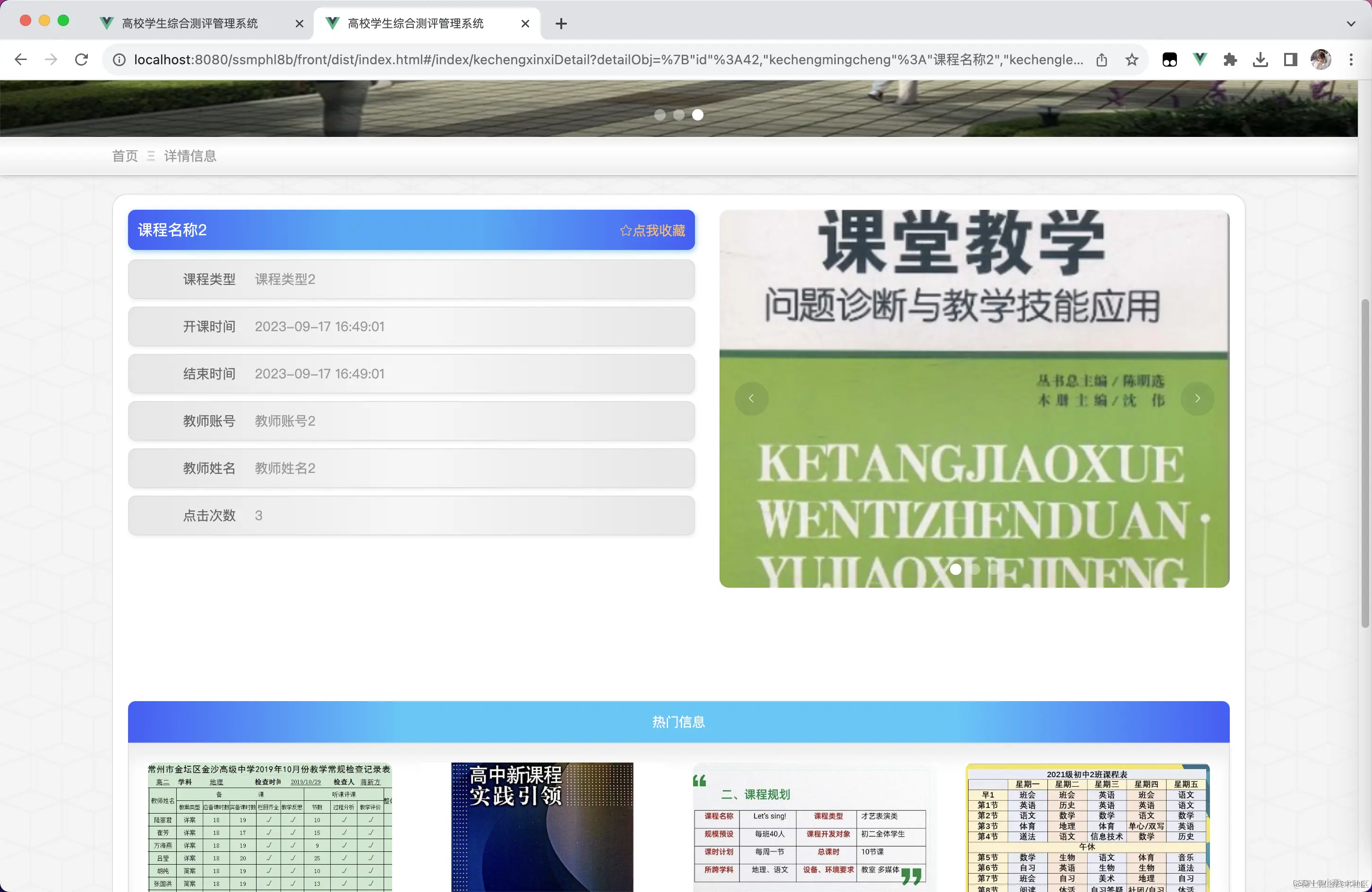This screenshot has height=892, width=1372.
Task: Go back using the back arrow
Action: click(x=21, y=59)
